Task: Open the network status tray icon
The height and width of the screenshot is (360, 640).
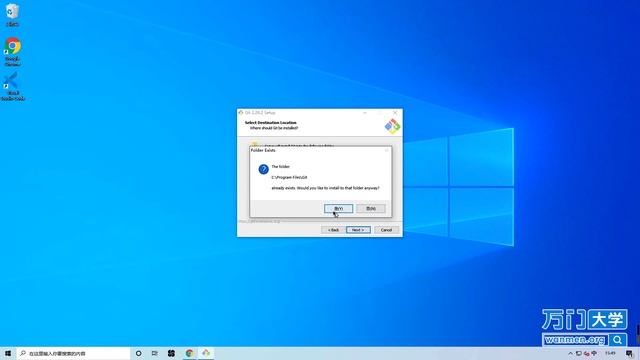Action: point(578,353)
